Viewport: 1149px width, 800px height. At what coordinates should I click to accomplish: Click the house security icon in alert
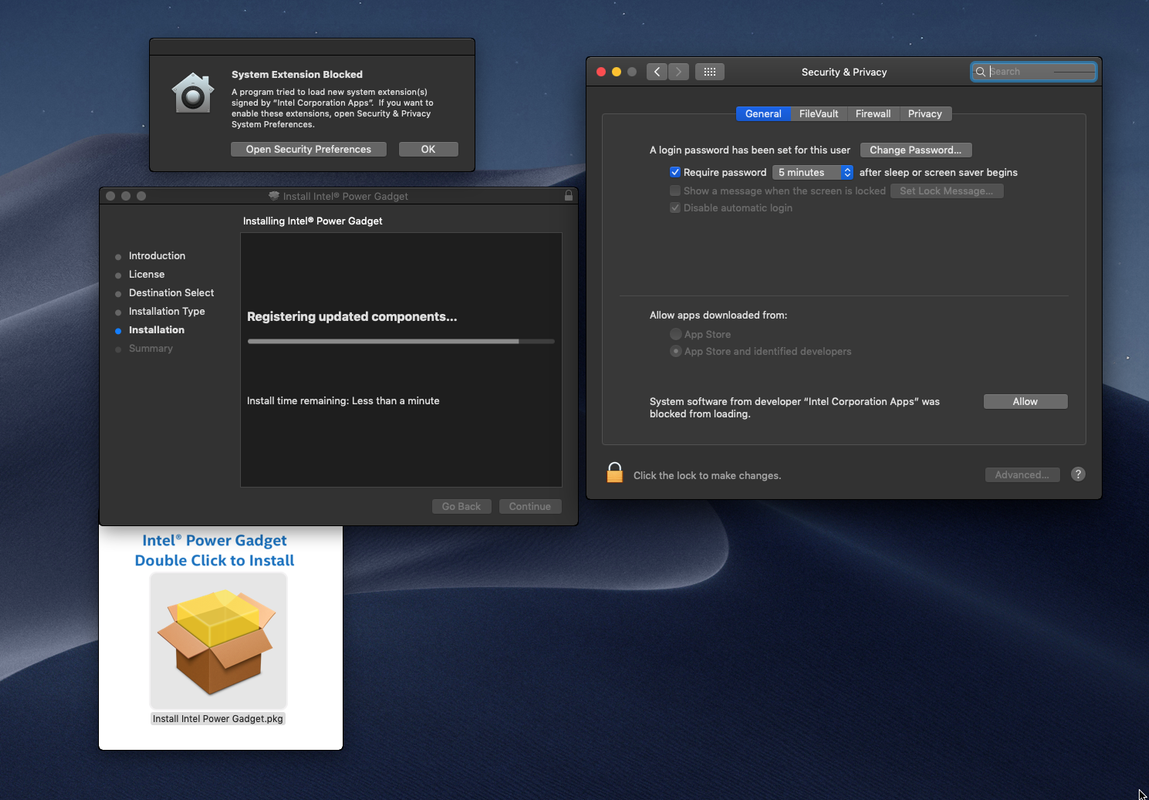tap(193, 93)
